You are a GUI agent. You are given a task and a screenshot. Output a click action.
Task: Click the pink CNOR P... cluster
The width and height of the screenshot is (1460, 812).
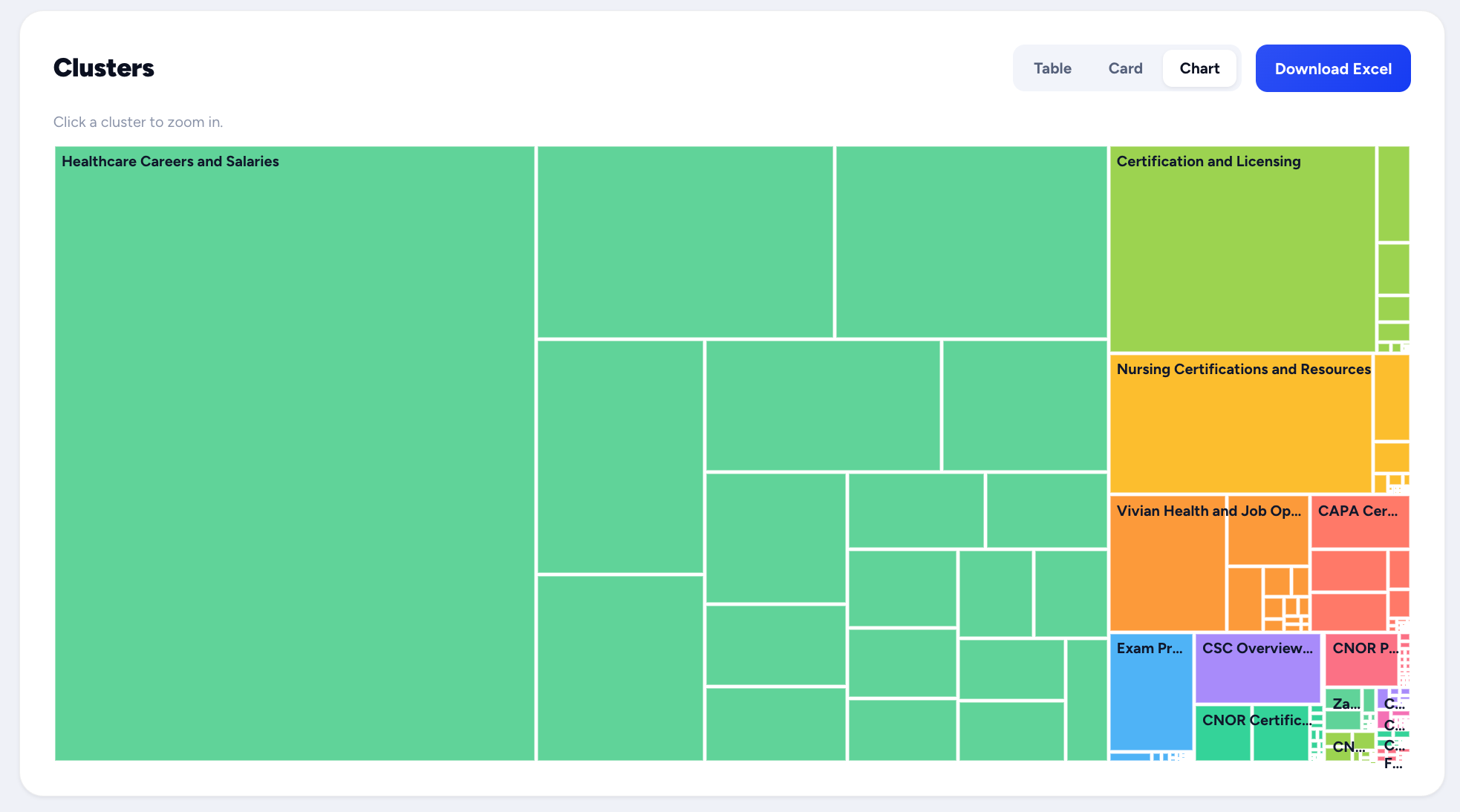coord(1361,660)
